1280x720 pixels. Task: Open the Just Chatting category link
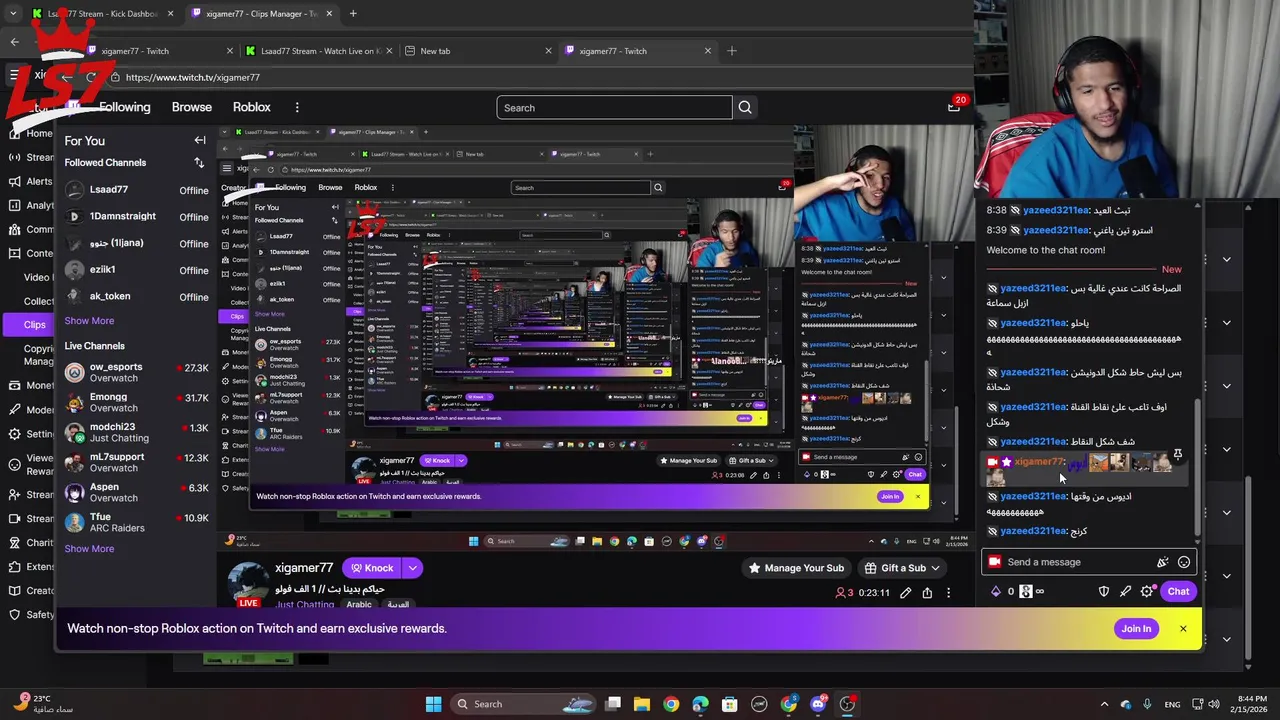pos(305,605)
